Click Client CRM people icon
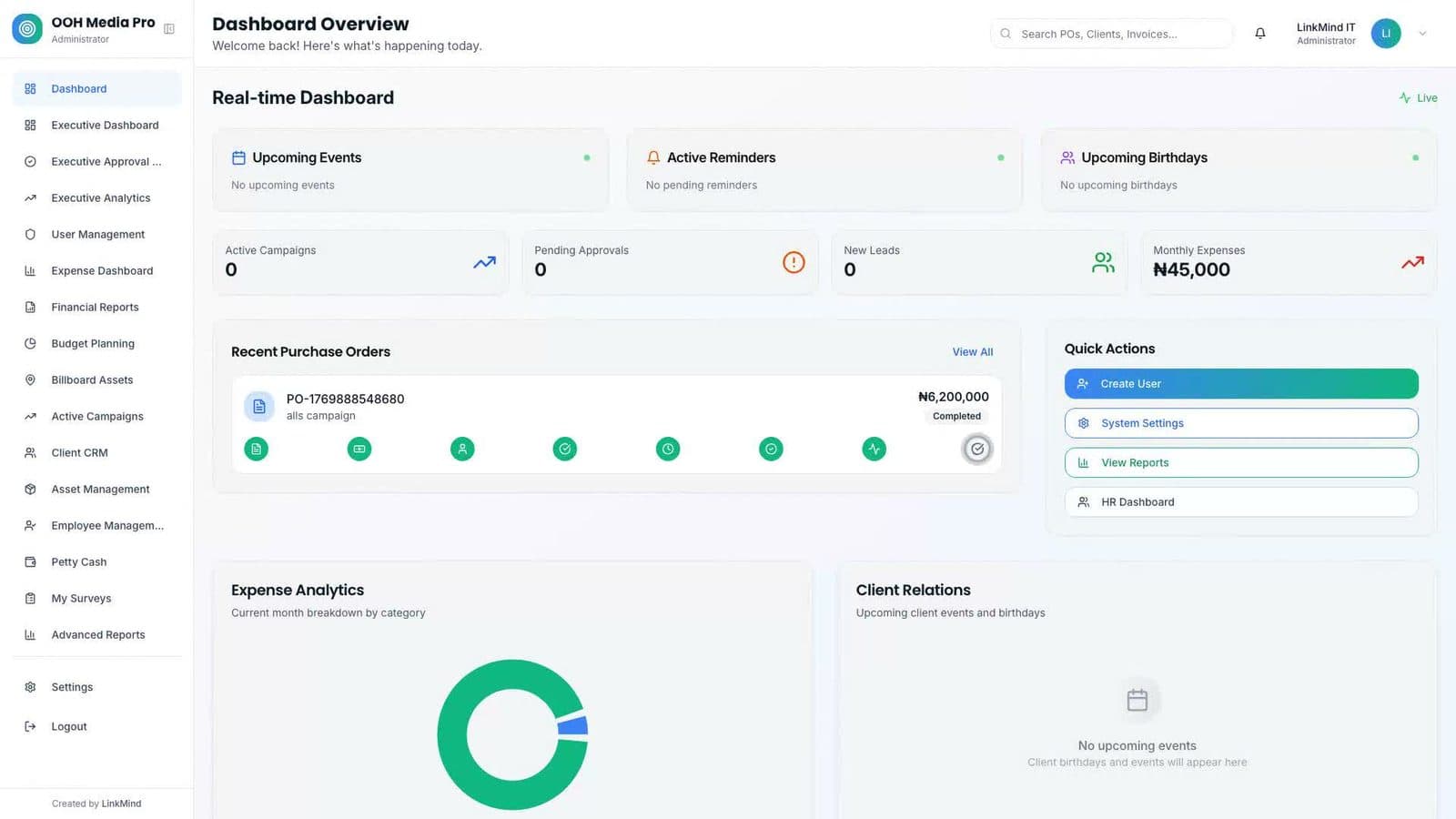Image resolution: width=1456 pixels, height=819 pixels. 30,452
